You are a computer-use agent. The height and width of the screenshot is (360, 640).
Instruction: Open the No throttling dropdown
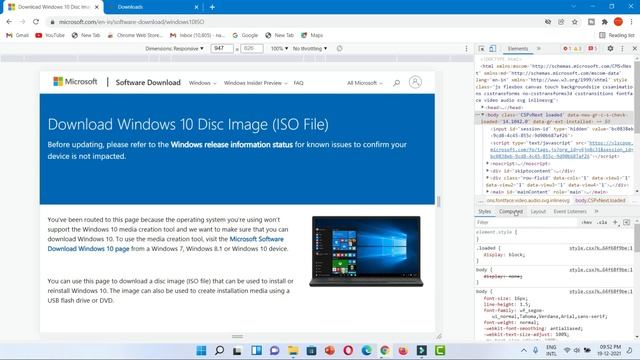pyautogui.click(x=310, y=48)
